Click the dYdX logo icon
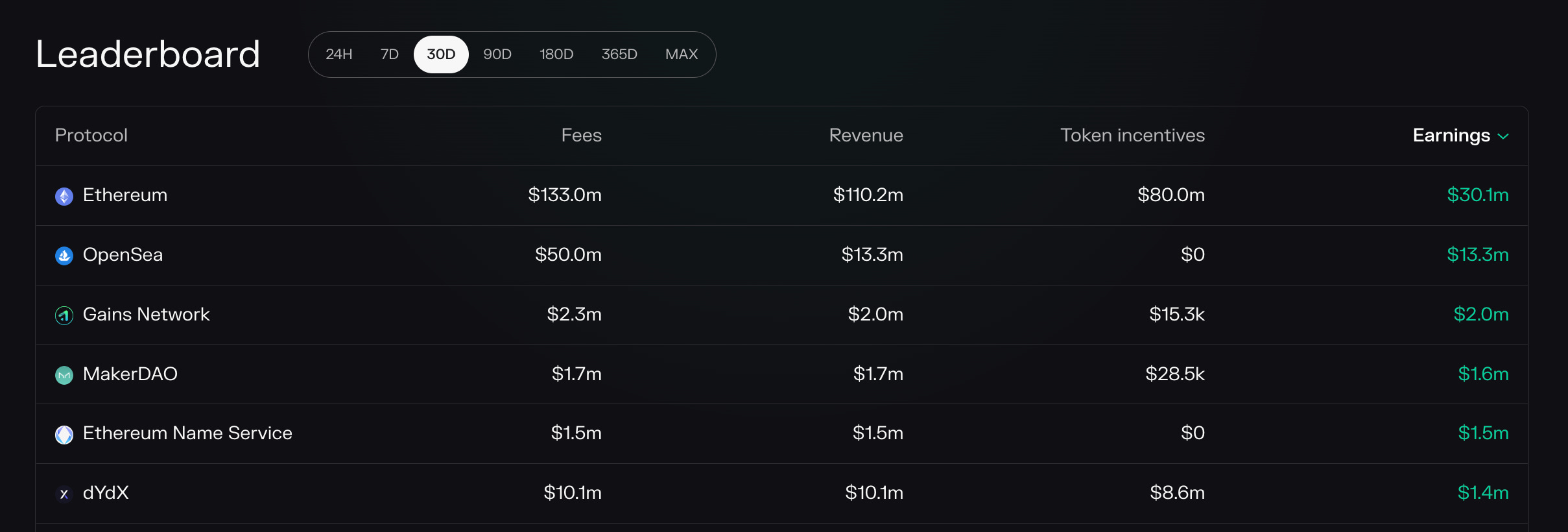This screenshot has height=532, width=1568. (x=64, y=494)
